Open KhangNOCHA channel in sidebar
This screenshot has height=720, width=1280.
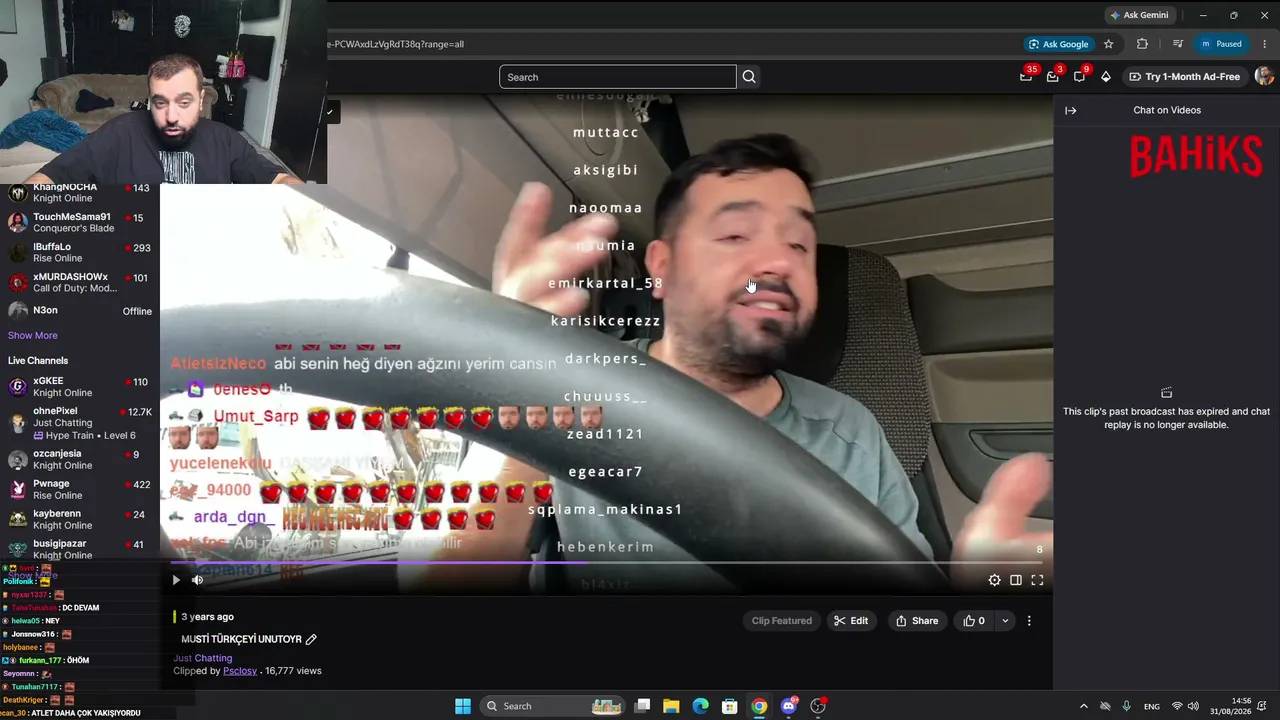pyautogui.click(x=79, y=192)
